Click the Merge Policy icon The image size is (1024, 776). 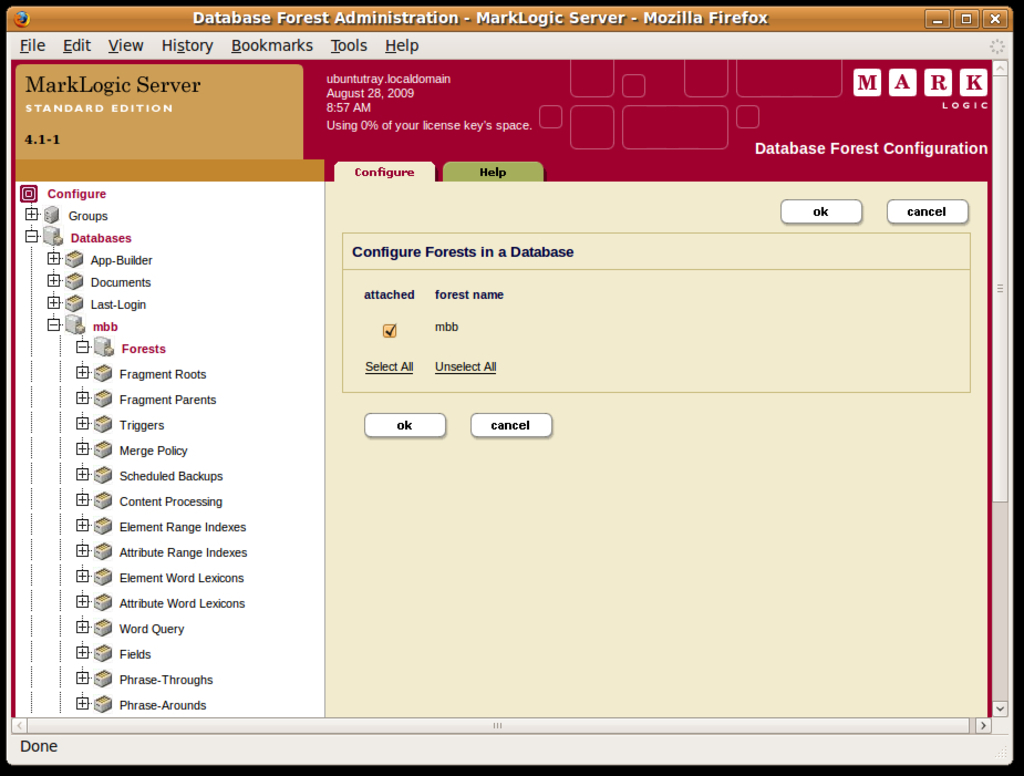point(103,450)
